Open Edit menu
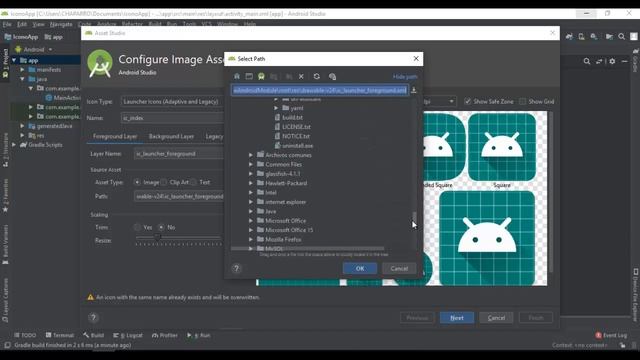Image resolution: width=640 pixels, height=360 pixels. (x=22, y=24)
